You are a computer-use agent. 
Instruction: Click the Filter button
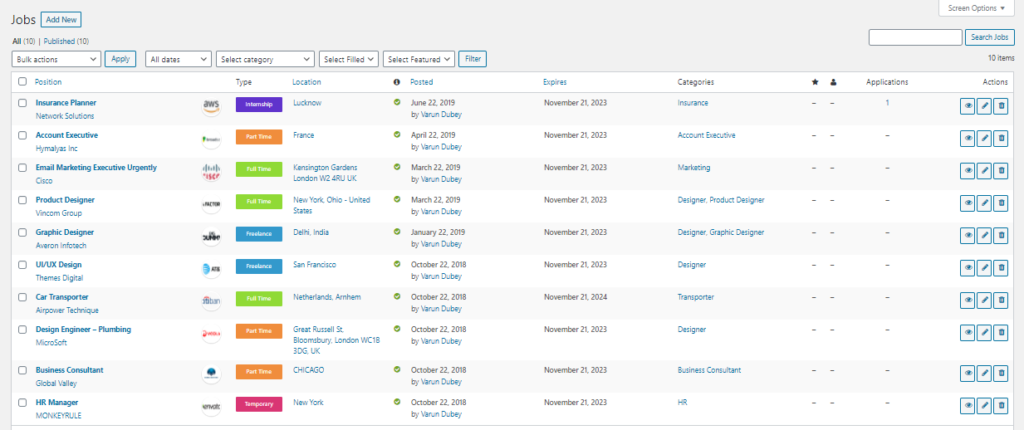click(472, 59)
